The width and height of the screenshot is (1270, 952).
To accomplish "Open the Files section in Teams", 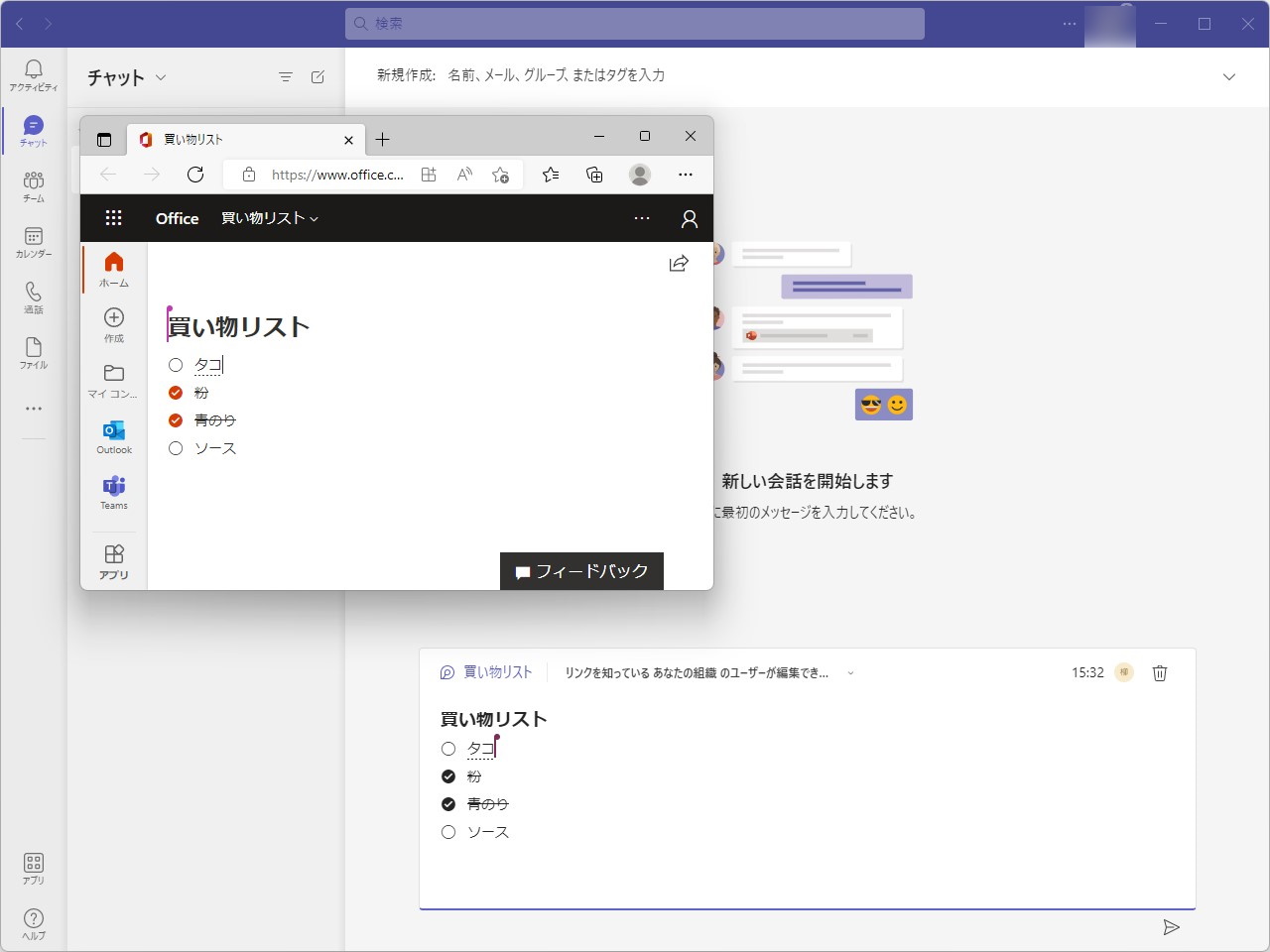I will [33, 350].
